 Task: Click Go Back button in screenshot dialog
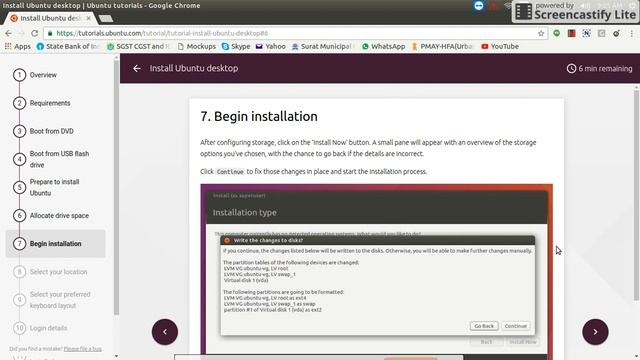click(x=484, y=326)
